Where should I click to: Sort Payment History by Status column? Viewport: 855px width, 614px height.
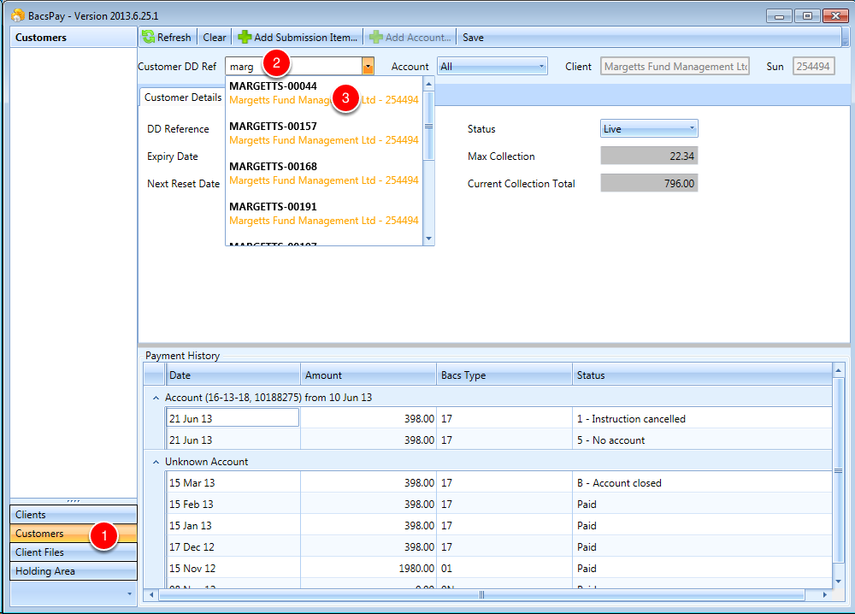pyautogui.click(x=702, y=375)
